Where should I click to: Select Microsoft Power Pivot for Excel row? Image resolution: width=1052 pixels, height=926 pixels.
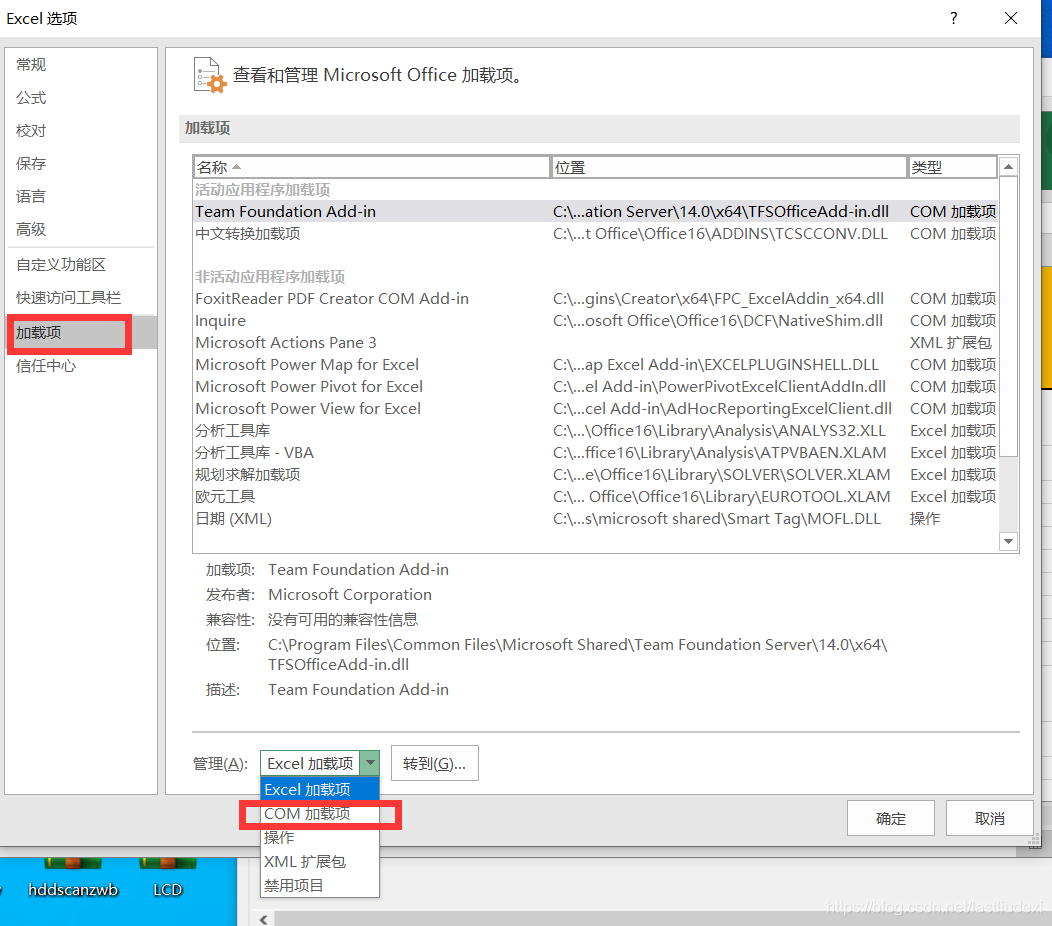(594, 387)
